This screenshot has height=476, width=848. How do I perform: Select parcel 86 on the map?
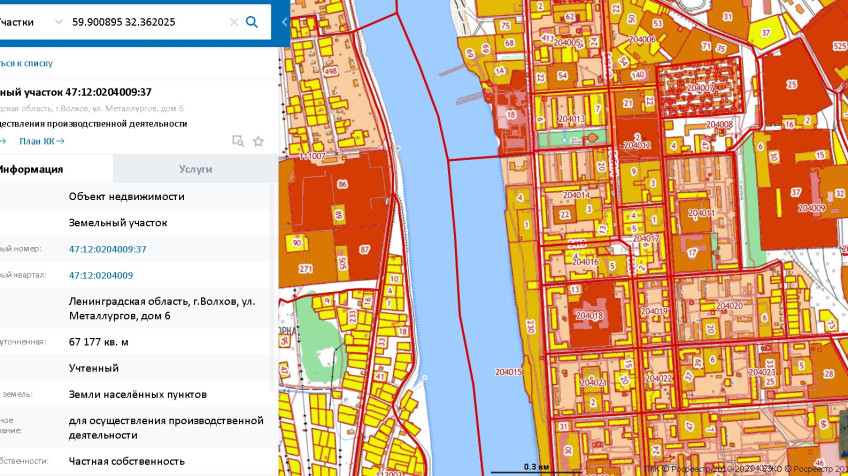[342, 185]
